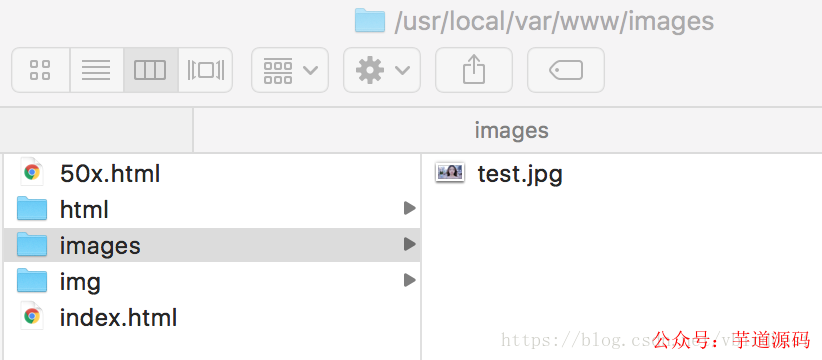Open the item arrangement dropdown
This screenshot has height=360, width=822.
coord(290,70)
